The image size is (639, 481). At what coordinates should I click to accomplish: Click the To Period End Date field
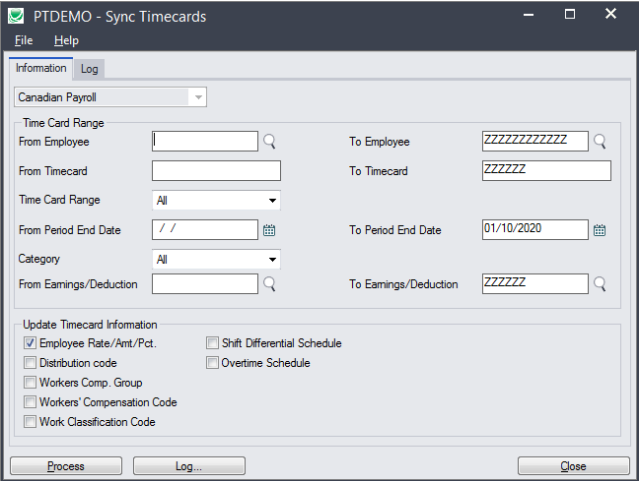coord(535,229)
